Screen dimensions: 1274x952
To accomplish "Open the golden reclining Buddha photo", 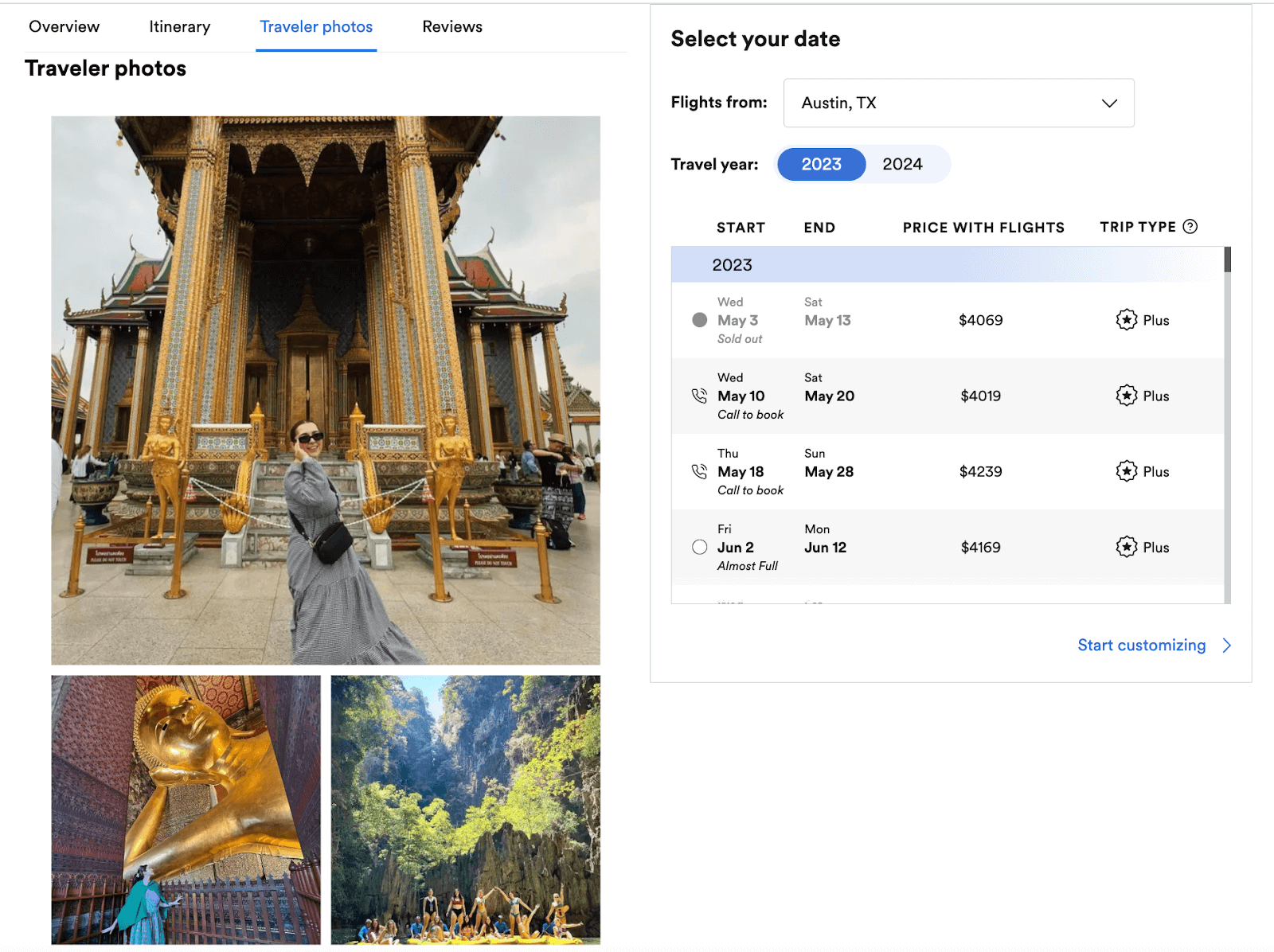I will (186, 810).
